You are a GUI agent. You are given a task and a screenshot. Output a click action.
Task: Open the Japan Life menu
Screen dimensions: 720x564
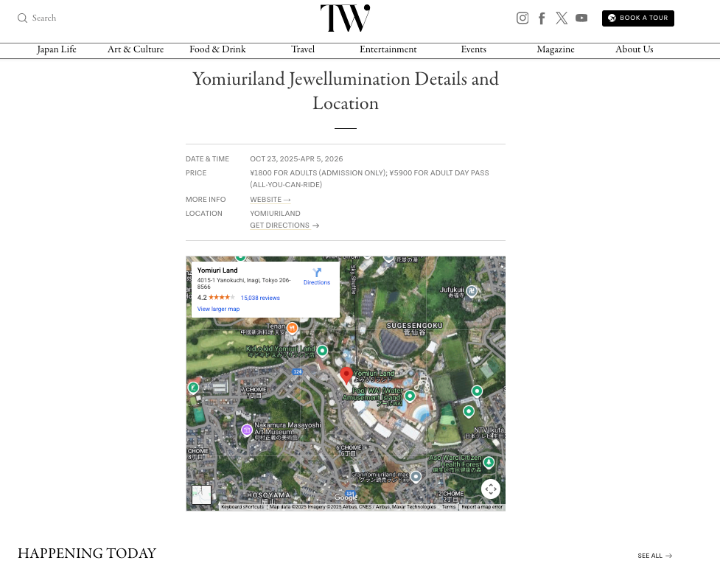click(56, 49)
